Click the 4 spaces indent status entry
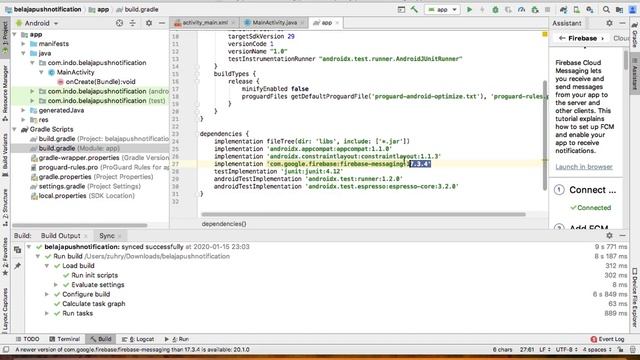The image size is (640, 360). [x=597, y=350]
